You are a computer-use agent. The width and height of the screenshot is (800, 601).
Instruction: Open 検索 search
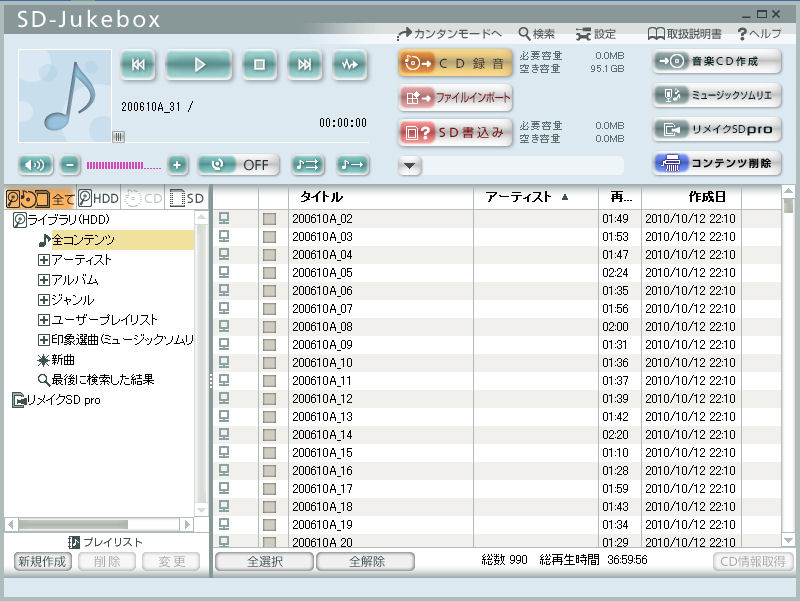(537, 34)
